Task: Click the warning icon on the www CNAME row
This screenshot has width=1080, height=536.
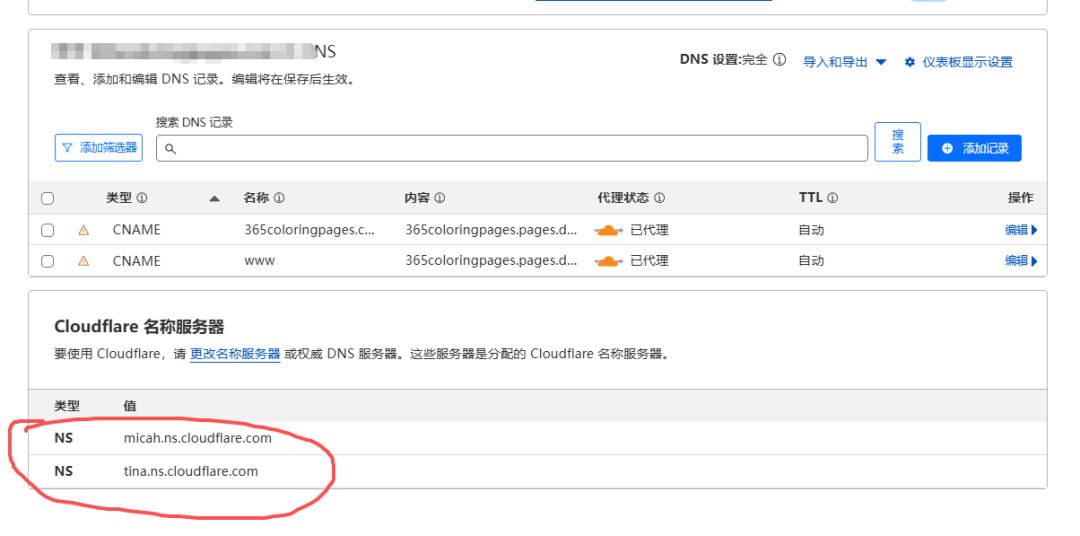Action: click(x=84, y=261)
